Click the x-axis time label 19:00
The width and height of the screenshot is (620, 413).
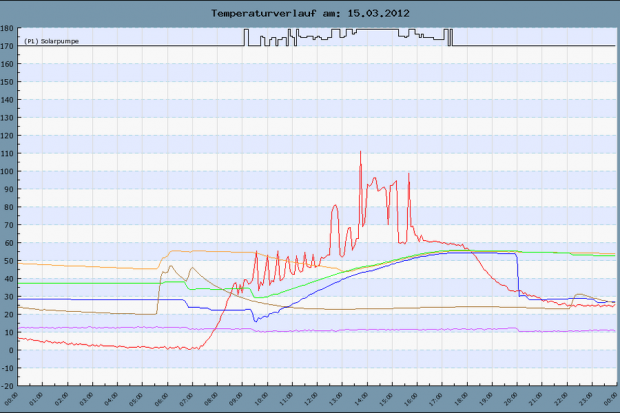click(x=485, y=399)
